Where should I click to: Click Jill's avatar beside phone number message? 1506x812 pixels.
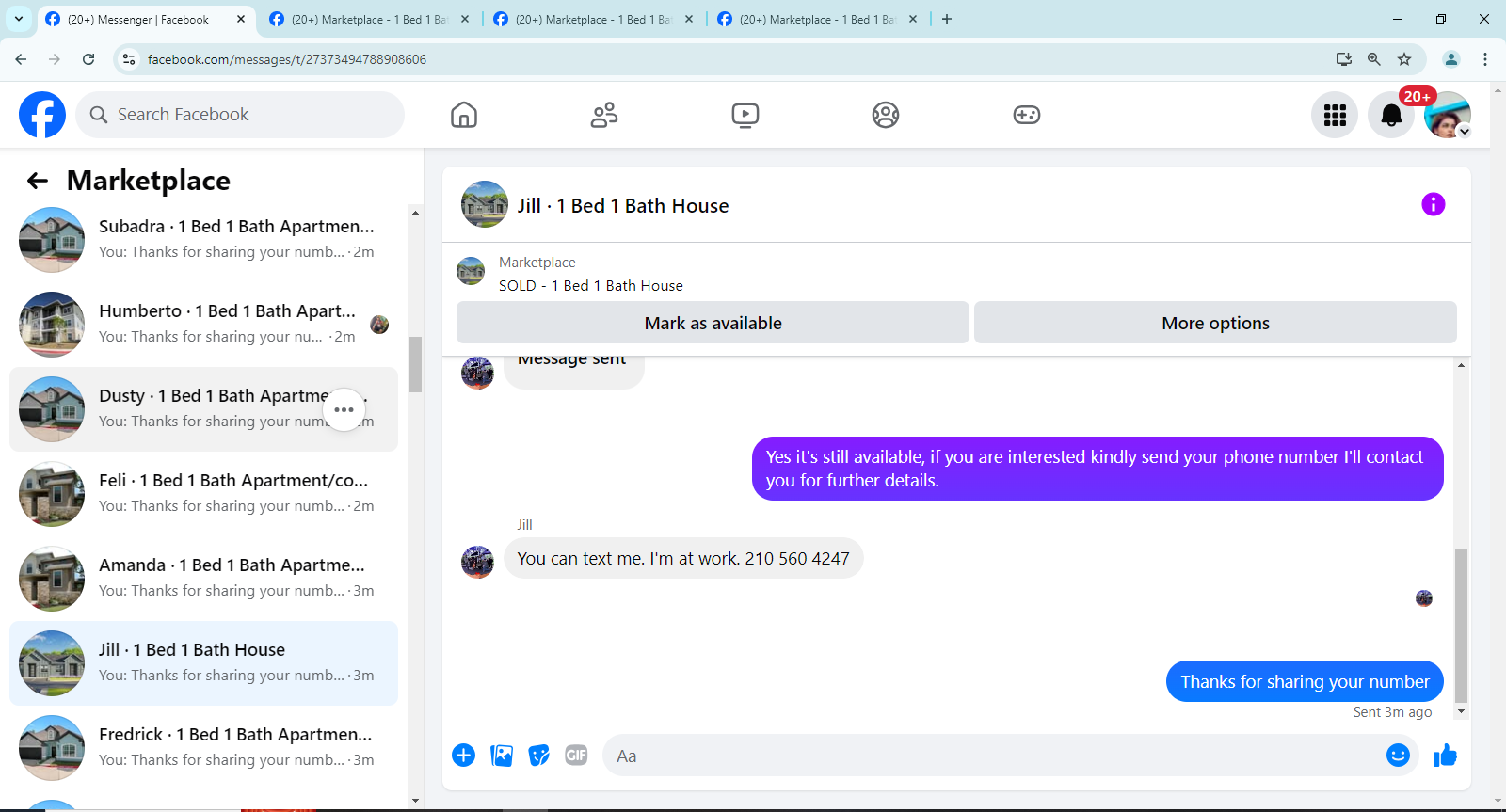pos(477,562)
